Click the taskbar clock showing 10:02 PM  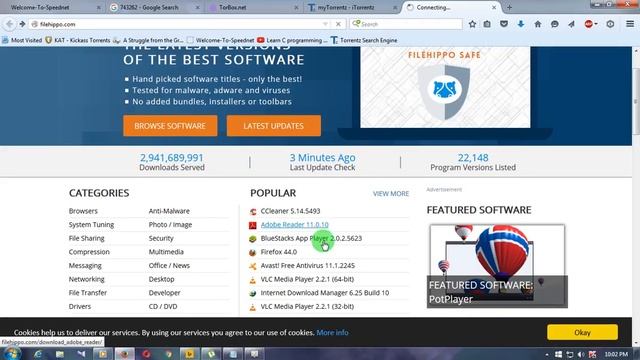[x=616, y=354]
